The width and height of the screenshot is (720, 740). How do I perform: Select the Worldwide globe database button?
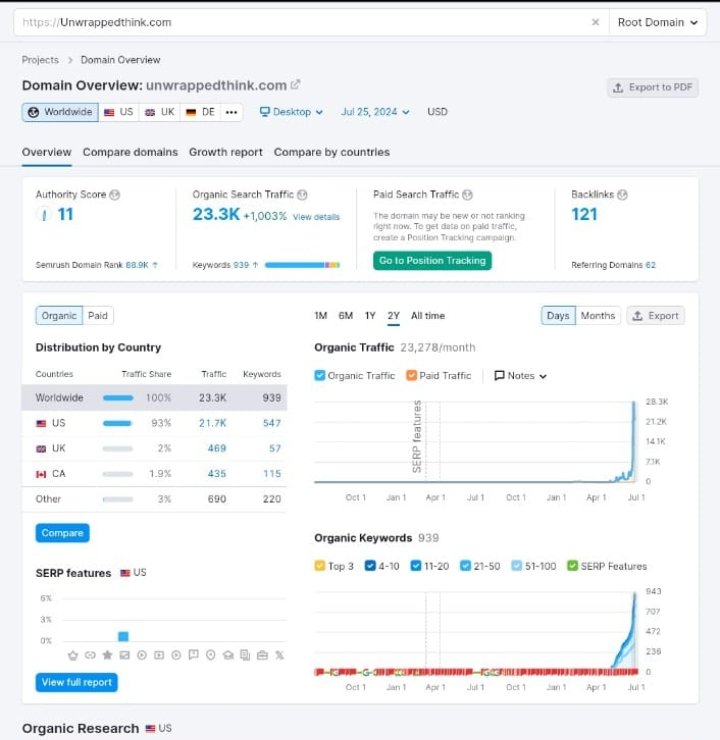coord(60,112)
